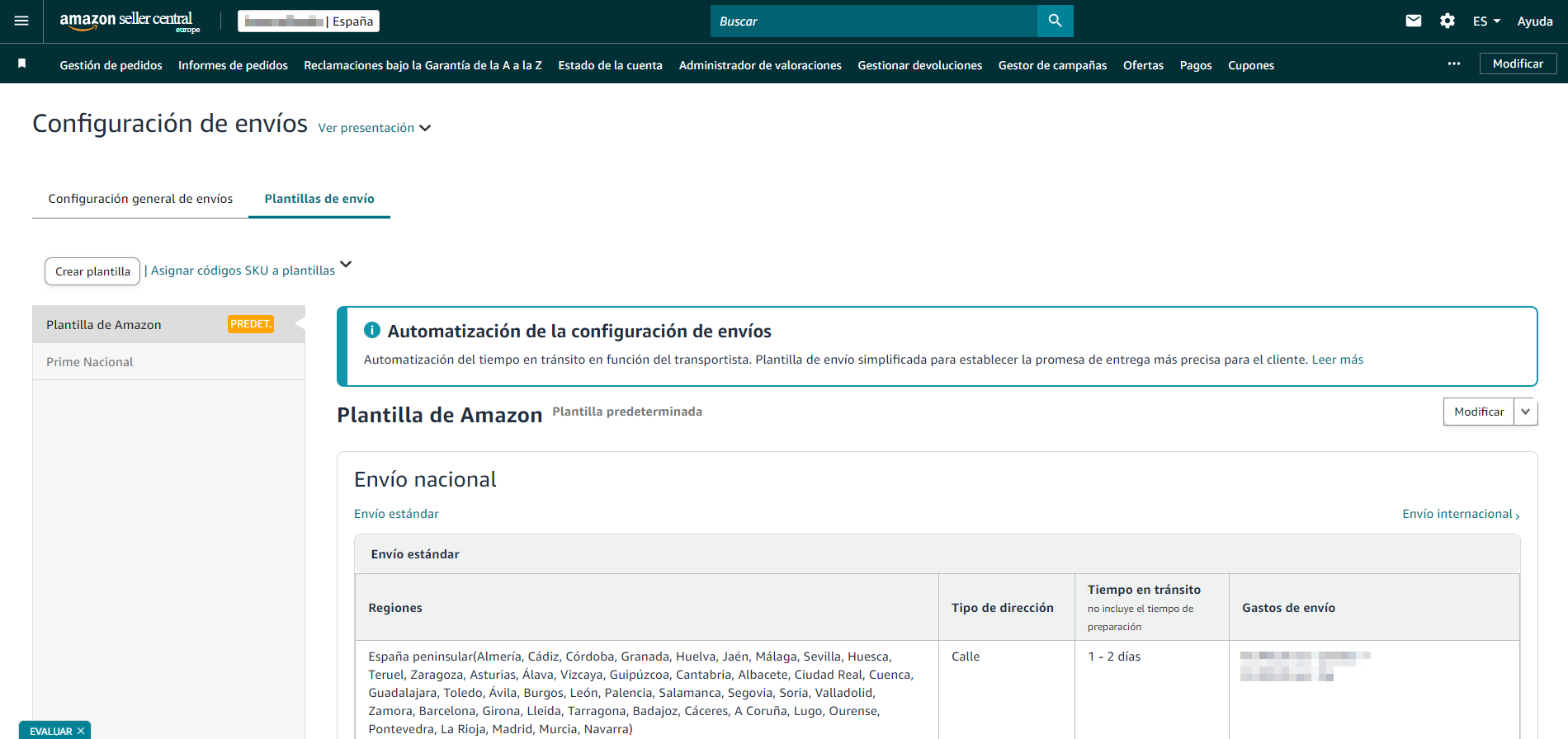Follow the Leer más link
The width and height of the screenshot is (1568, 739).
click(x=1337, y=360)
